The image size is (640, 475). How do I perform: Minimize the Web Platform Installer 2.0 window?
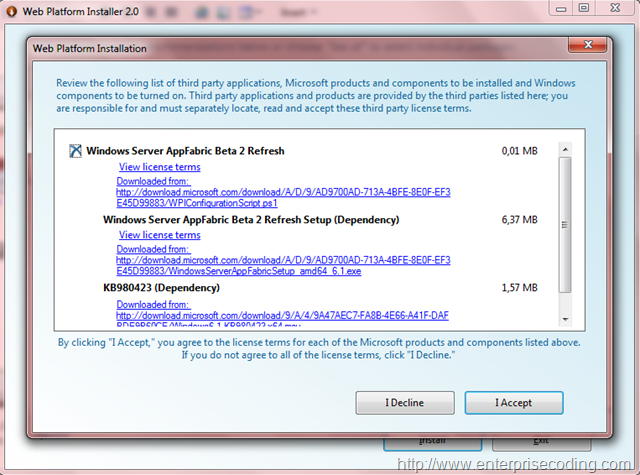pos(561,8)
